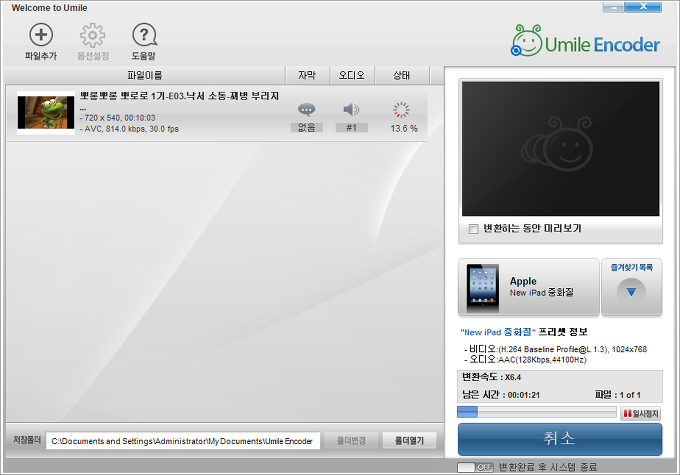
Task: Click the H.264 Baseline Profile video info line
Action: coord(556,349)
